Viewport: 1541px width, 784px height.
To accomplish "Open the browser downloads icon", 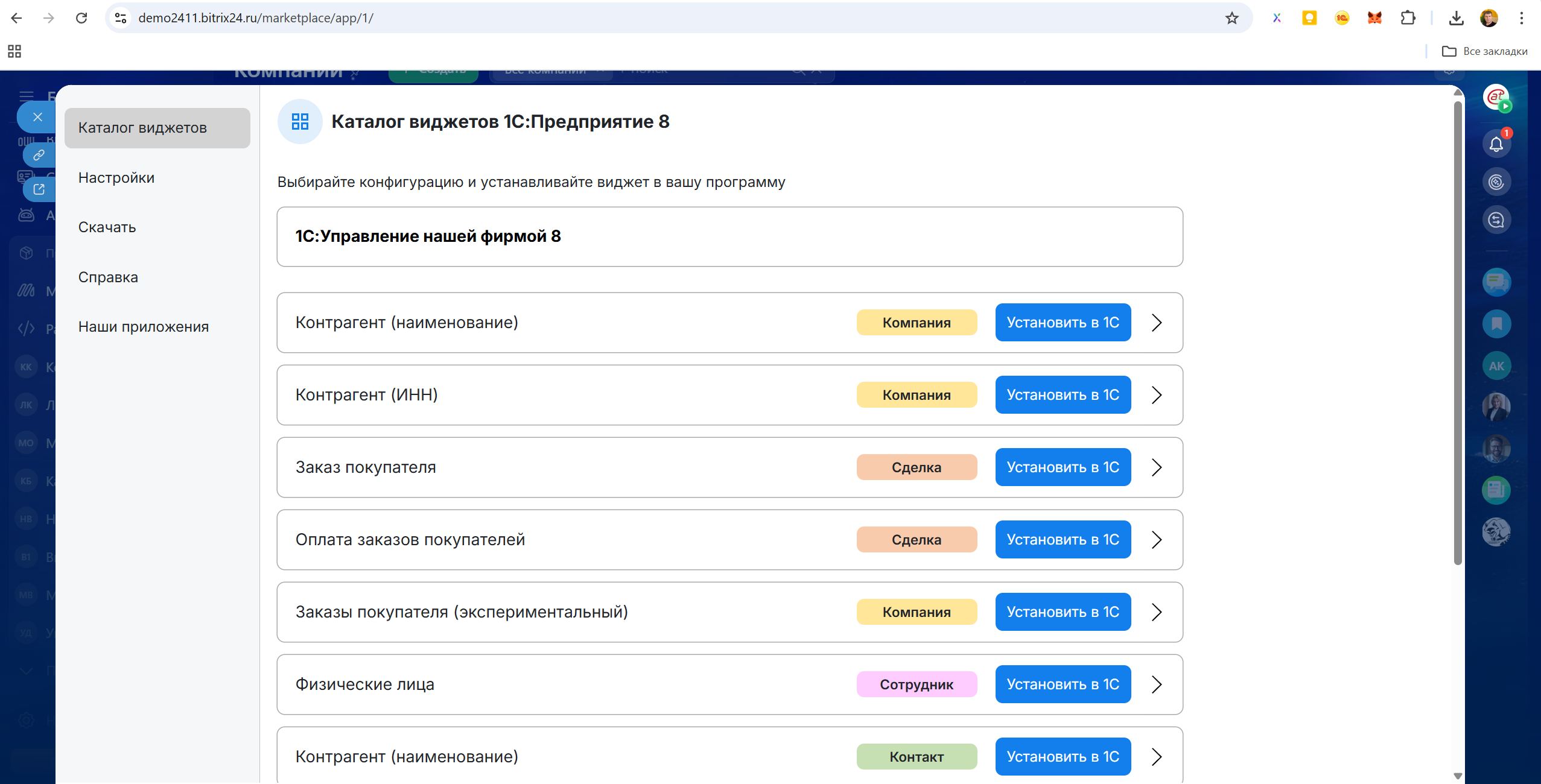I will click(1456, 18).
